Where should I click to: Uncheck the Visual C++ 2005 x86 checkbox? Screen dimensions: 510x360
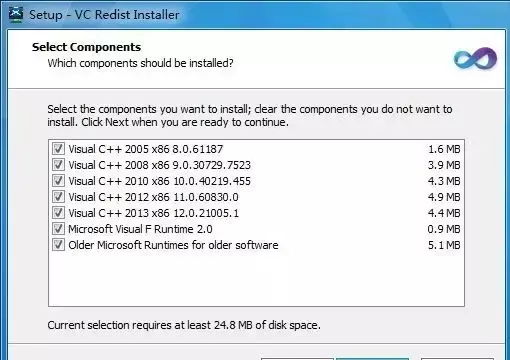pyautogui.click(x=58, y=149)
